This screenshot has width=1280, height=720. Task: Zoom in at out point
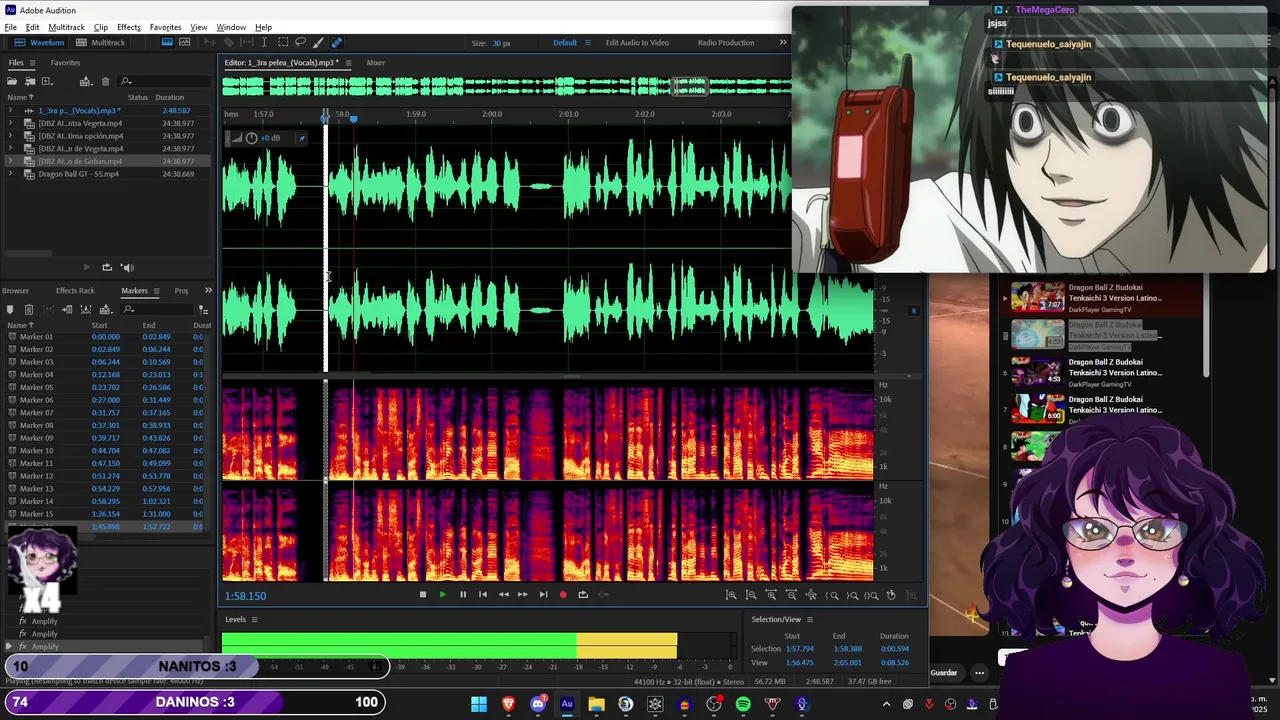[x=852, y=595]
